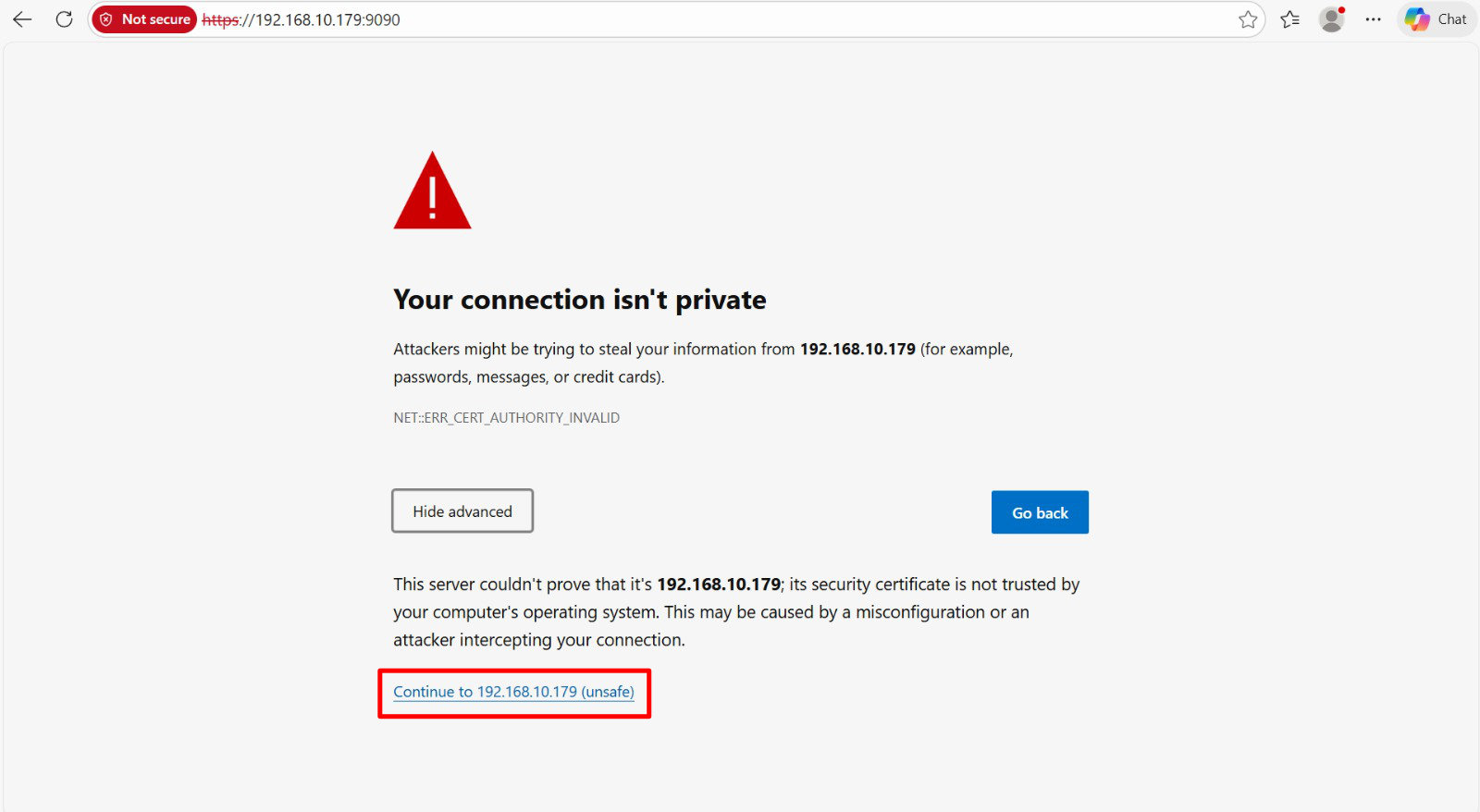
Task: Click the "Your connection isn't private" heading
Action: pos(579,300)
